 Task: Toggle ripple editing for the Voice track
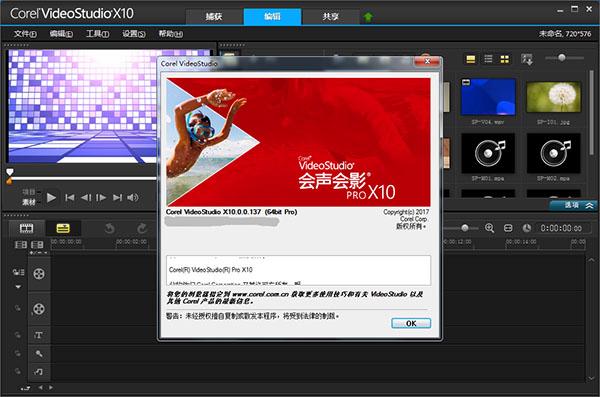pyautogui.click(x=18, y=353)
